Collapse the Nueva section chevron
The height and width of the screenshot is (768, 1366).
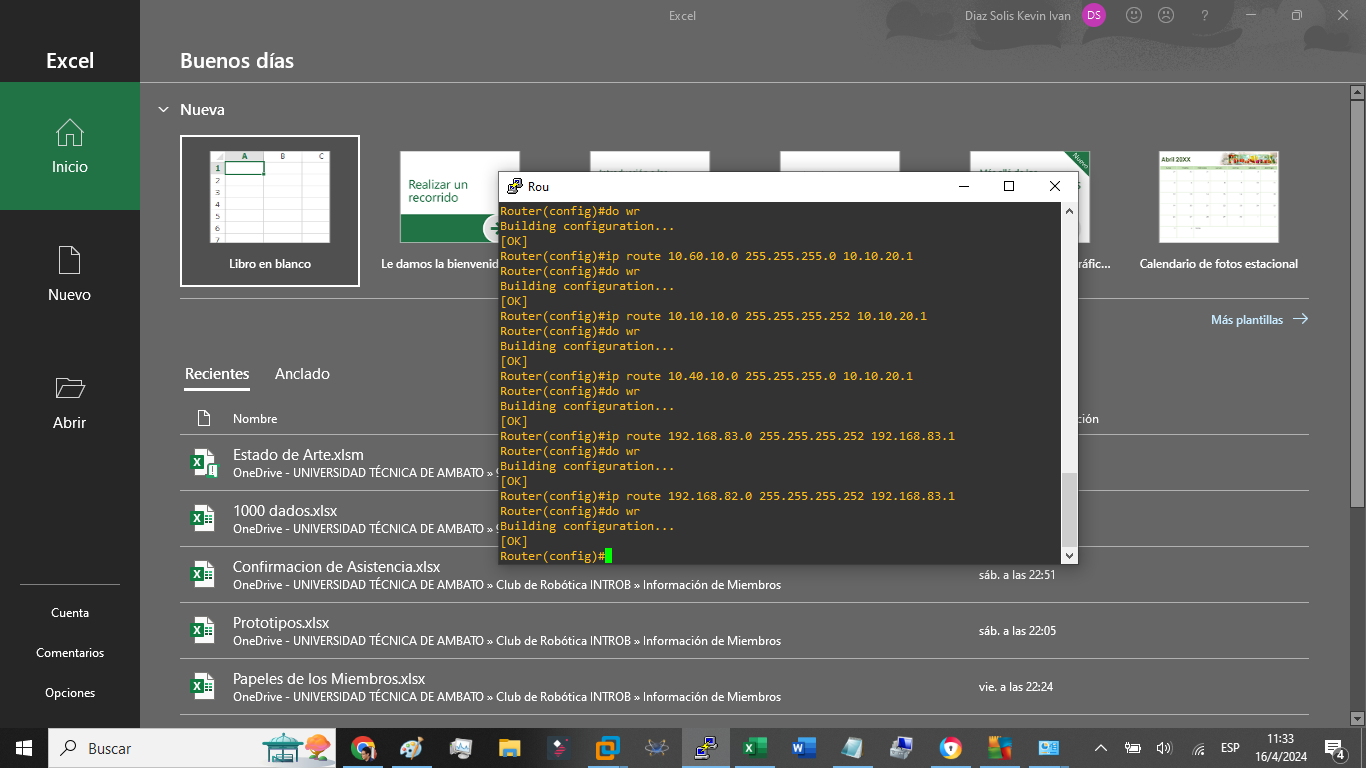[164, 109]
